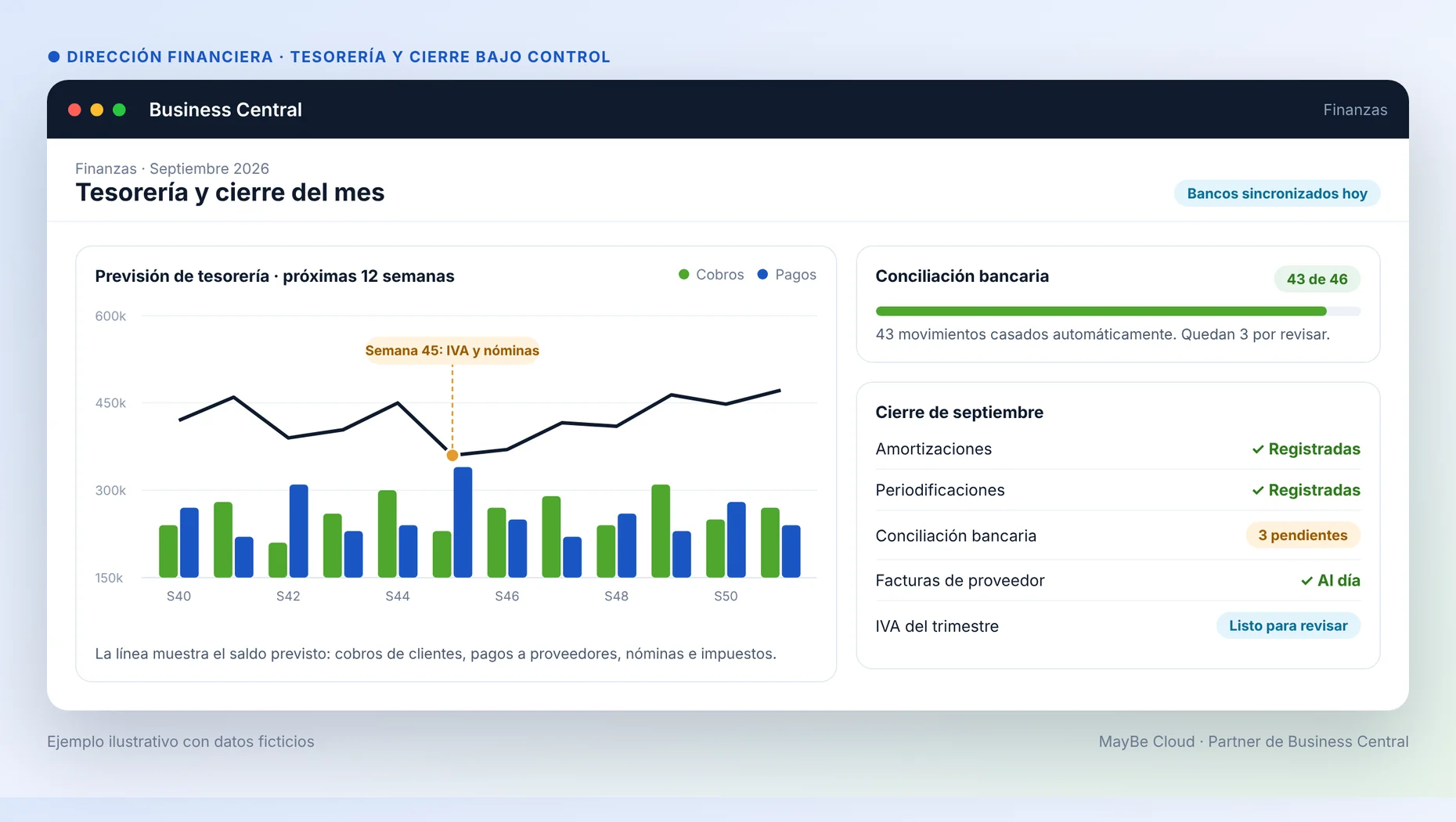The height and width of the screenshot is (822, 1456).
Task: Click the 'Previsión de tesorería' chart title
Action: point(275,276)
